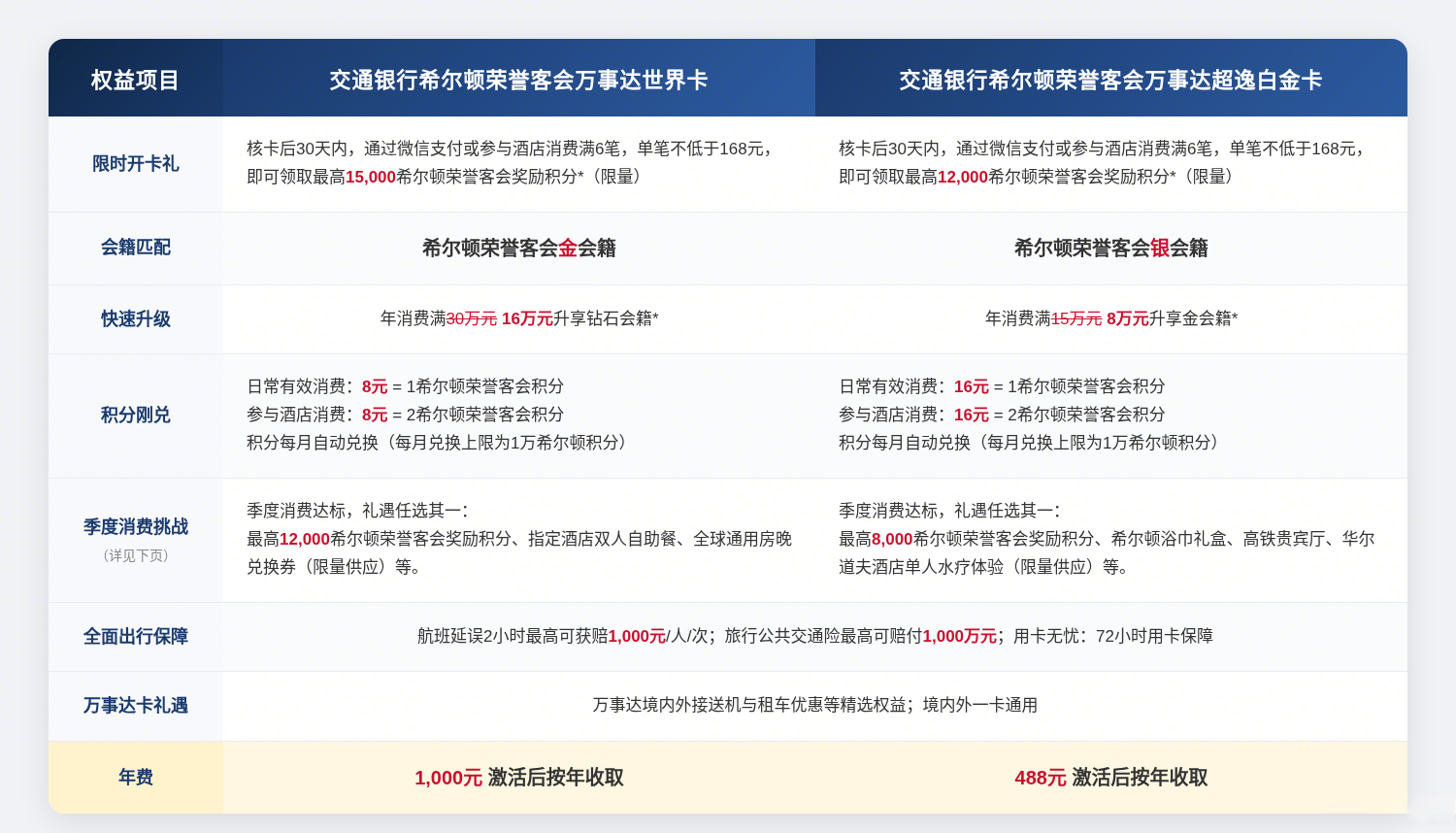Image resolution: width=1456 pixels, height=833 pixels.
Task: Click the 快速升级 row label
Action: pyautogui.click(x=135, y=319)
